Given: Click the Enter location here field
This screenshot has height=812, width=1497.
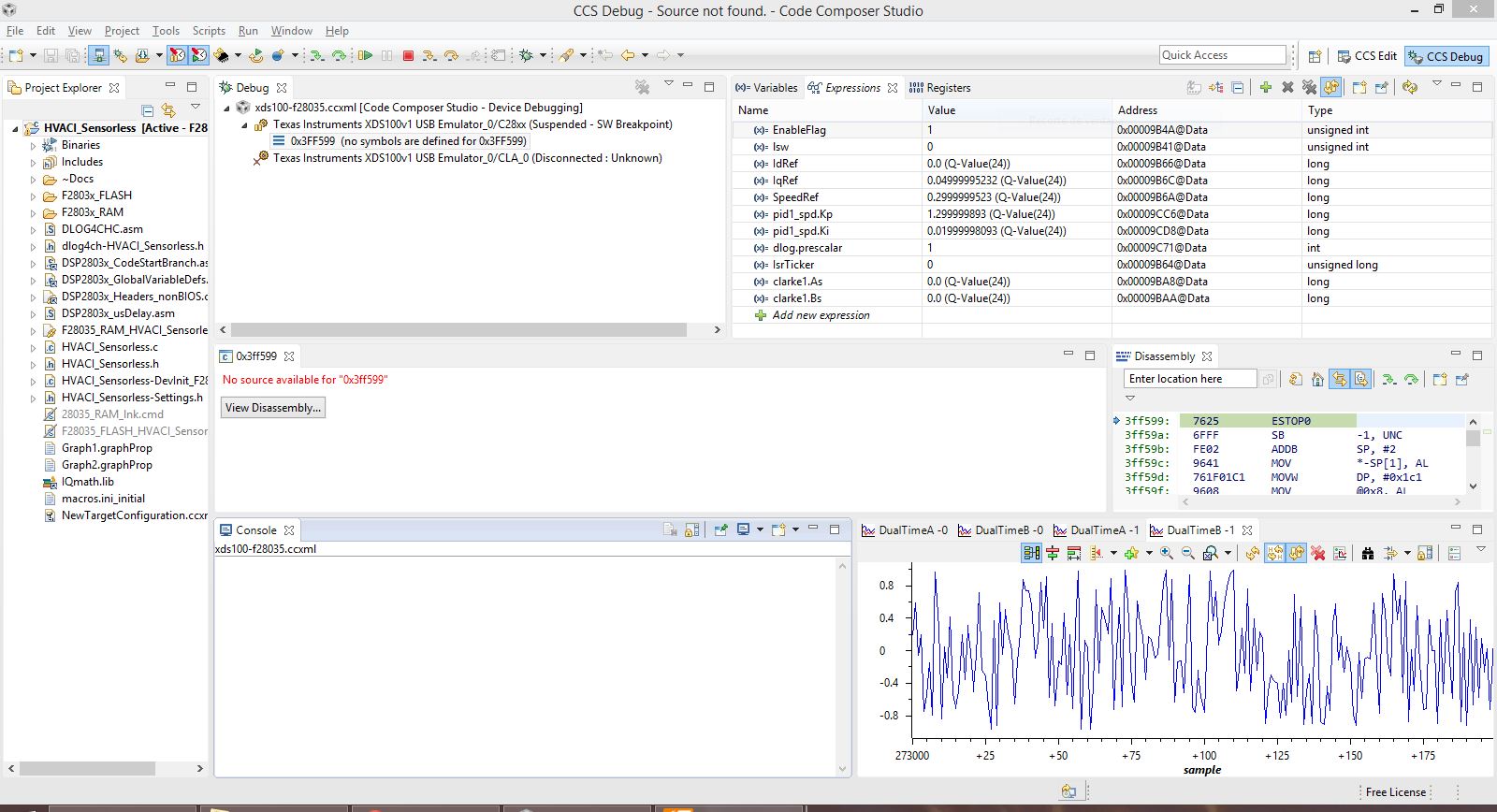Looking at the screenshot, I should [1189, 379].
